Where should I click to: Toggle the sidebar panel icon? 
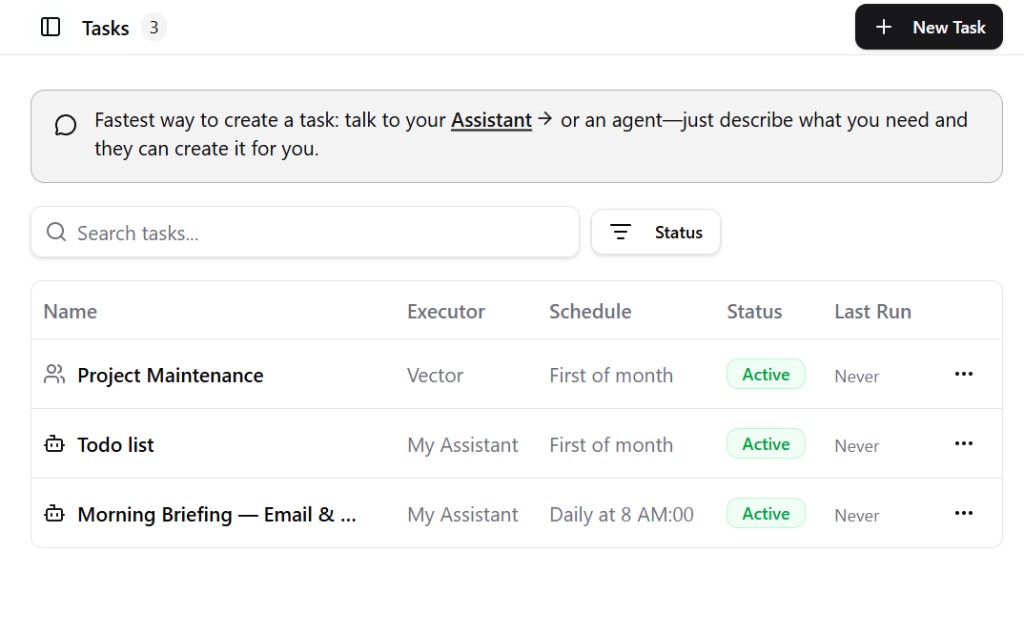(x=50, y=27)
